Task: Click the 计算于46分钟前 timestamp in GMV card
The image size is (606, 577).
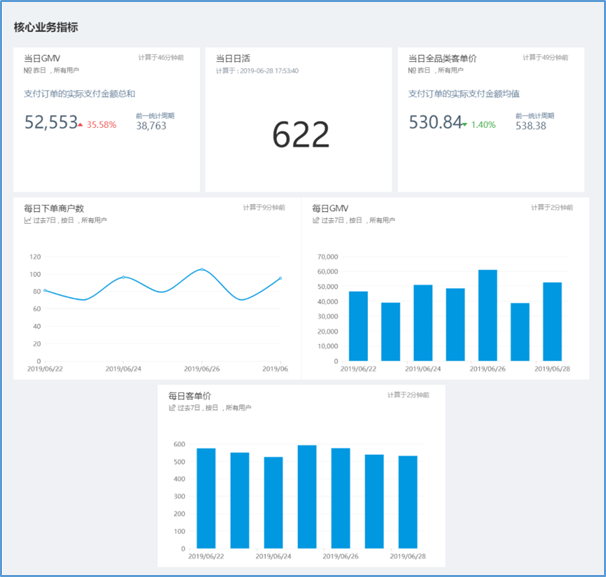Action: (161, 58)
